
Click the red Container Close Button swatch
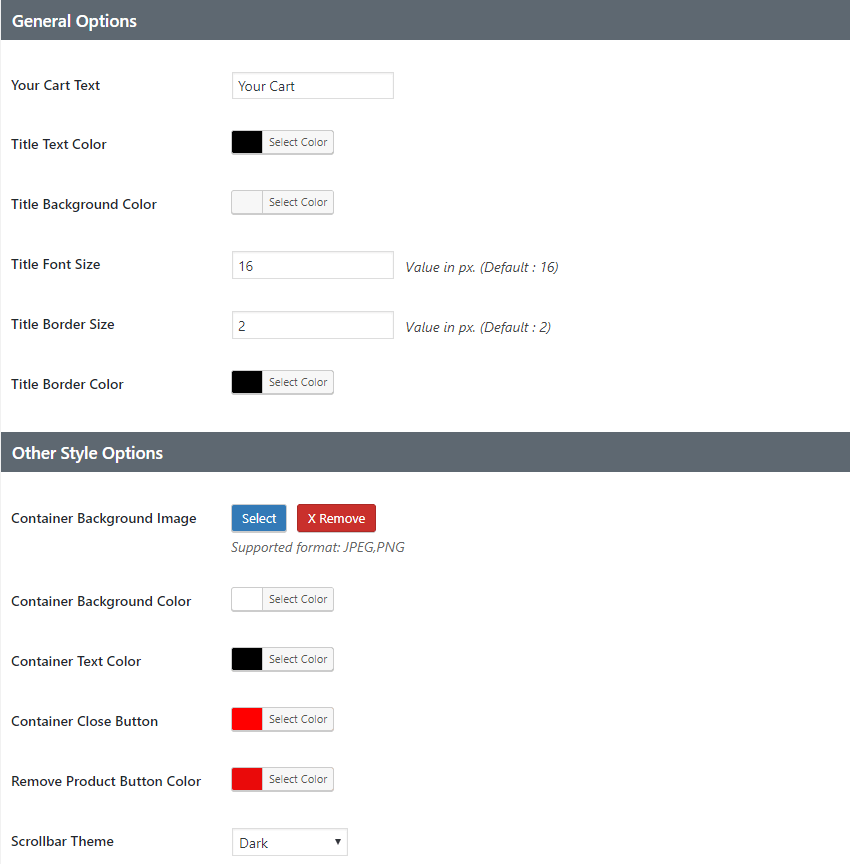pyautogui.click(x=247, y=719)
